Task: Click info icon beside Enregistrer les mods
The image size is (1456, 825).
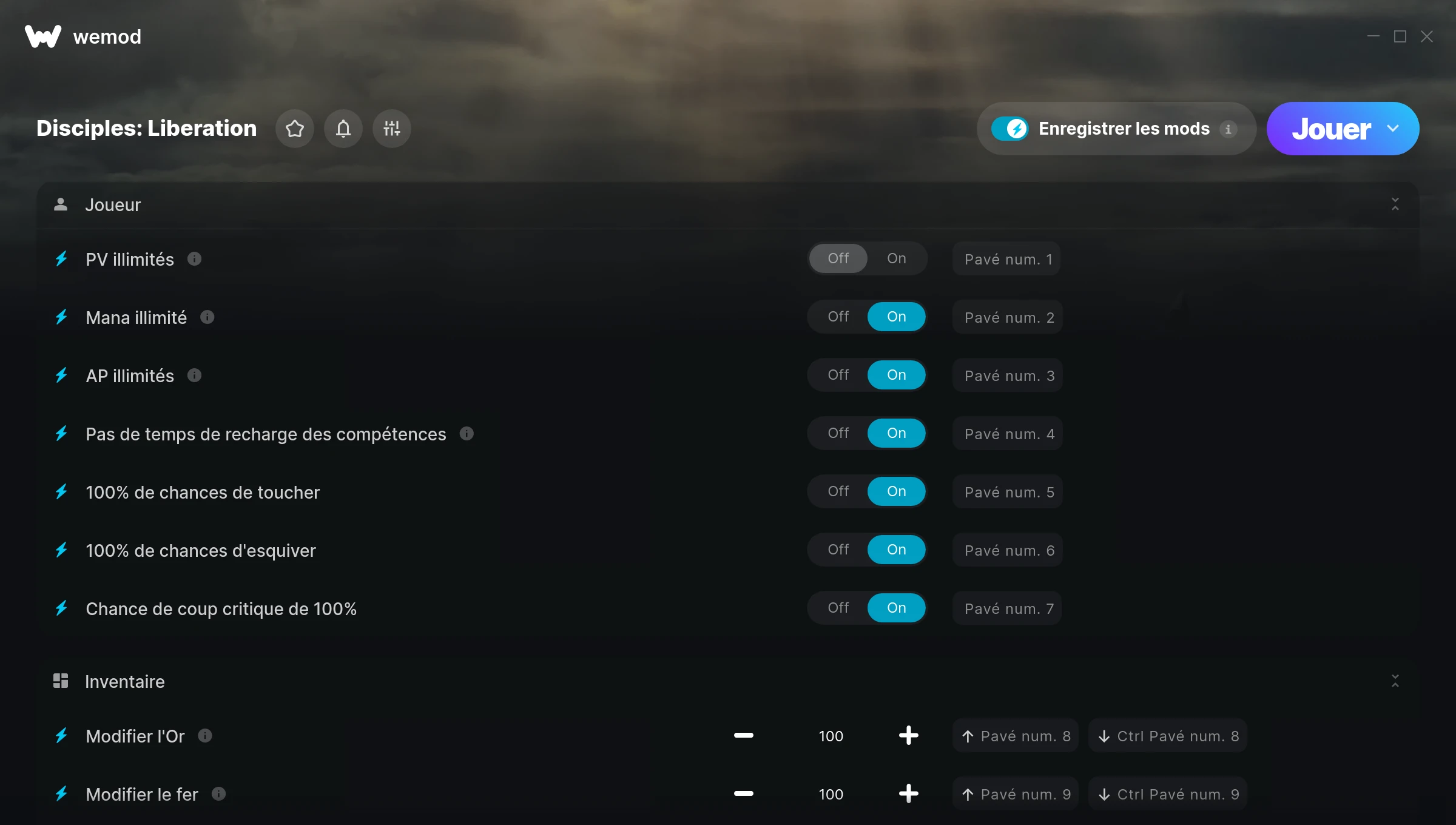Action: point(1228,129)
